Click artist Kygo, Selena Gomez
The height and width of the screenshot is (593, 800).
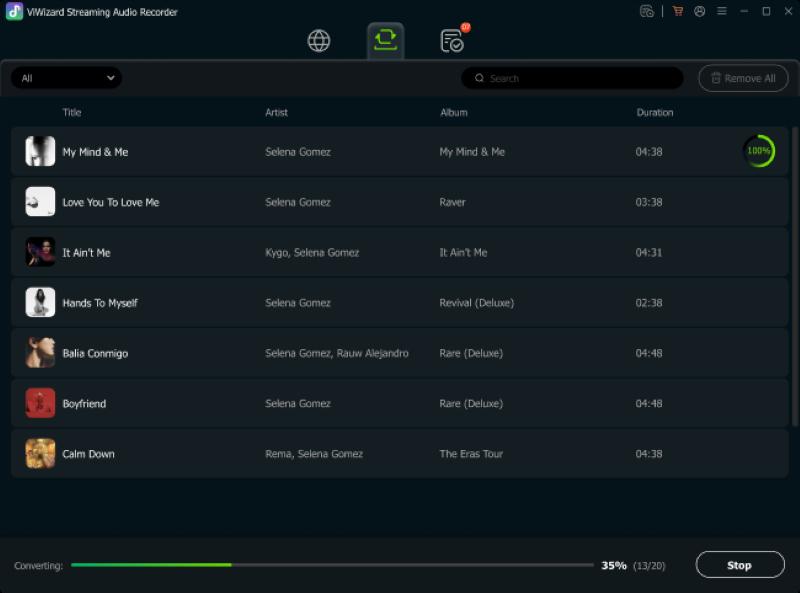(x=312, y=253)
